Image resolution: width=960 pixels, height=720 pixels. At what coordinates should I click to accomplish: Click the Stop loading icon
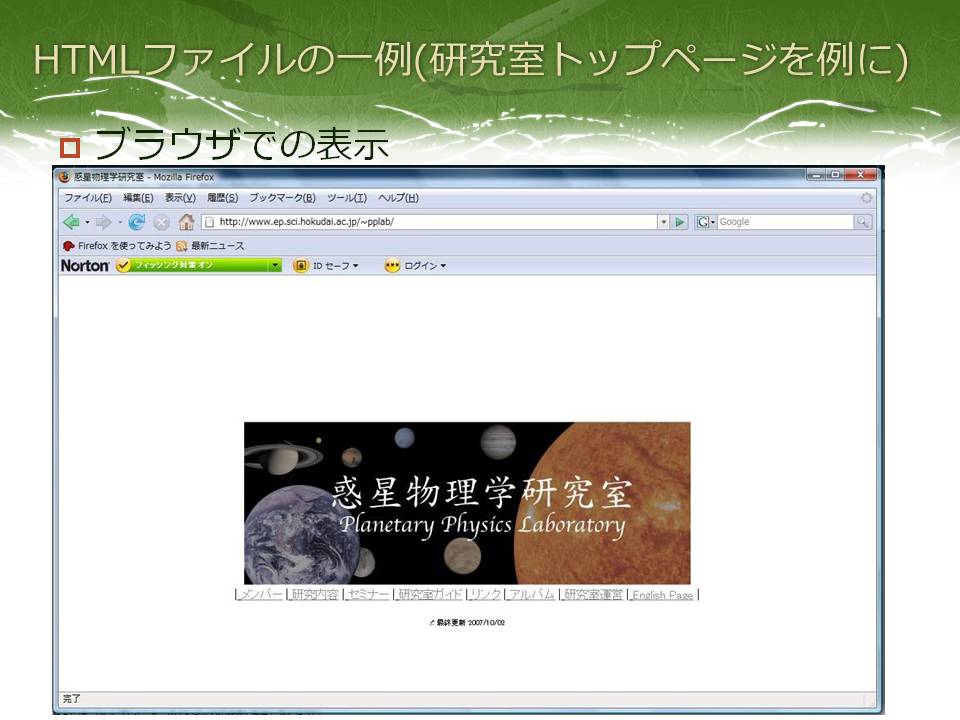tap(161, 222)
